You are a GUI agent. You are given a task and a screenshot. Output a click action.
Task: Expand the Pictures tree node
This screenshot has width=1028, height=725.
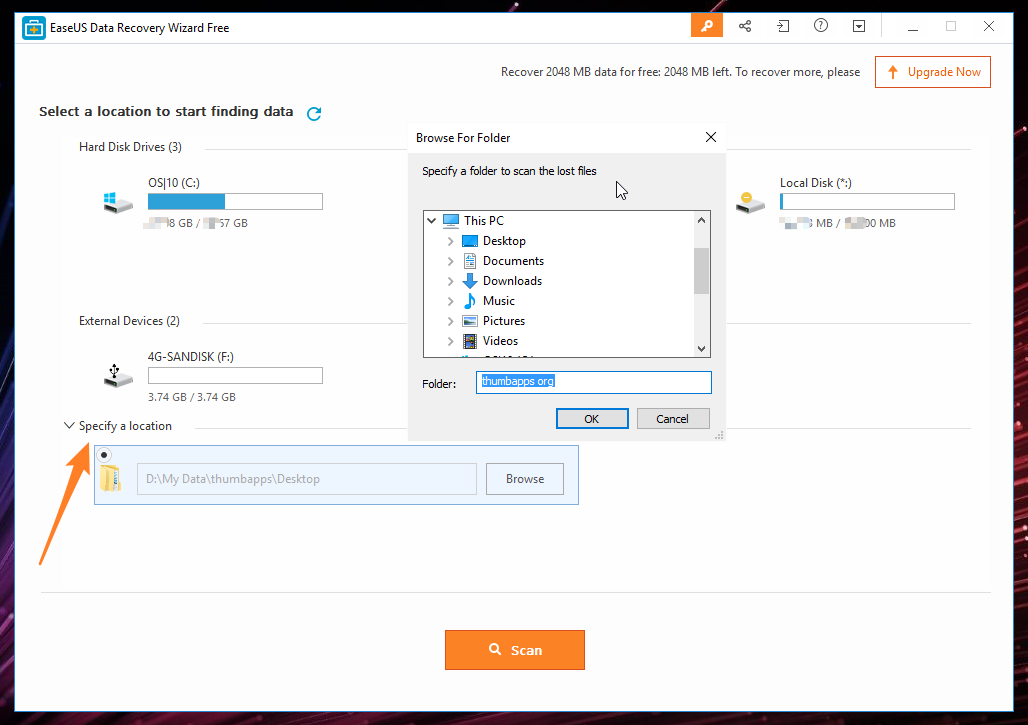(450, 321)
